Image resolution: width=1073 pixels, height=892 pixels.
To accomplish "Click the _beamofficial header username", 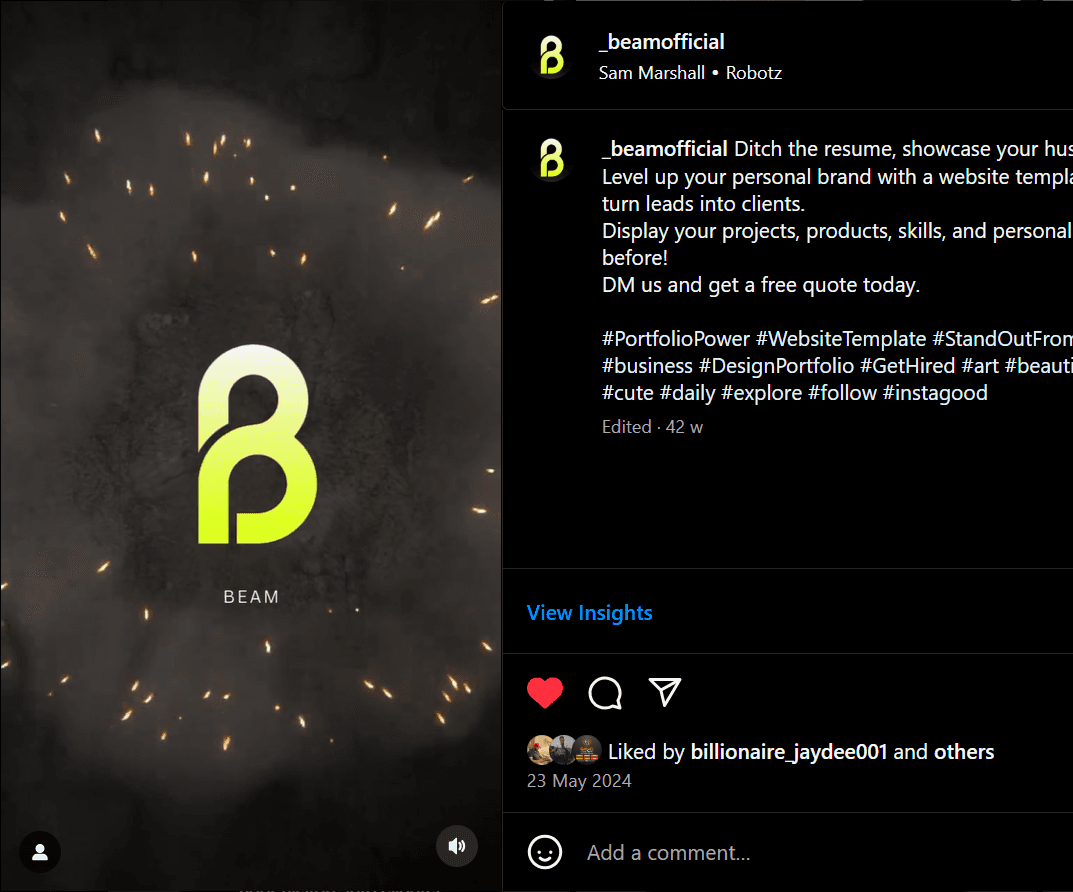I will click(661, 42).
